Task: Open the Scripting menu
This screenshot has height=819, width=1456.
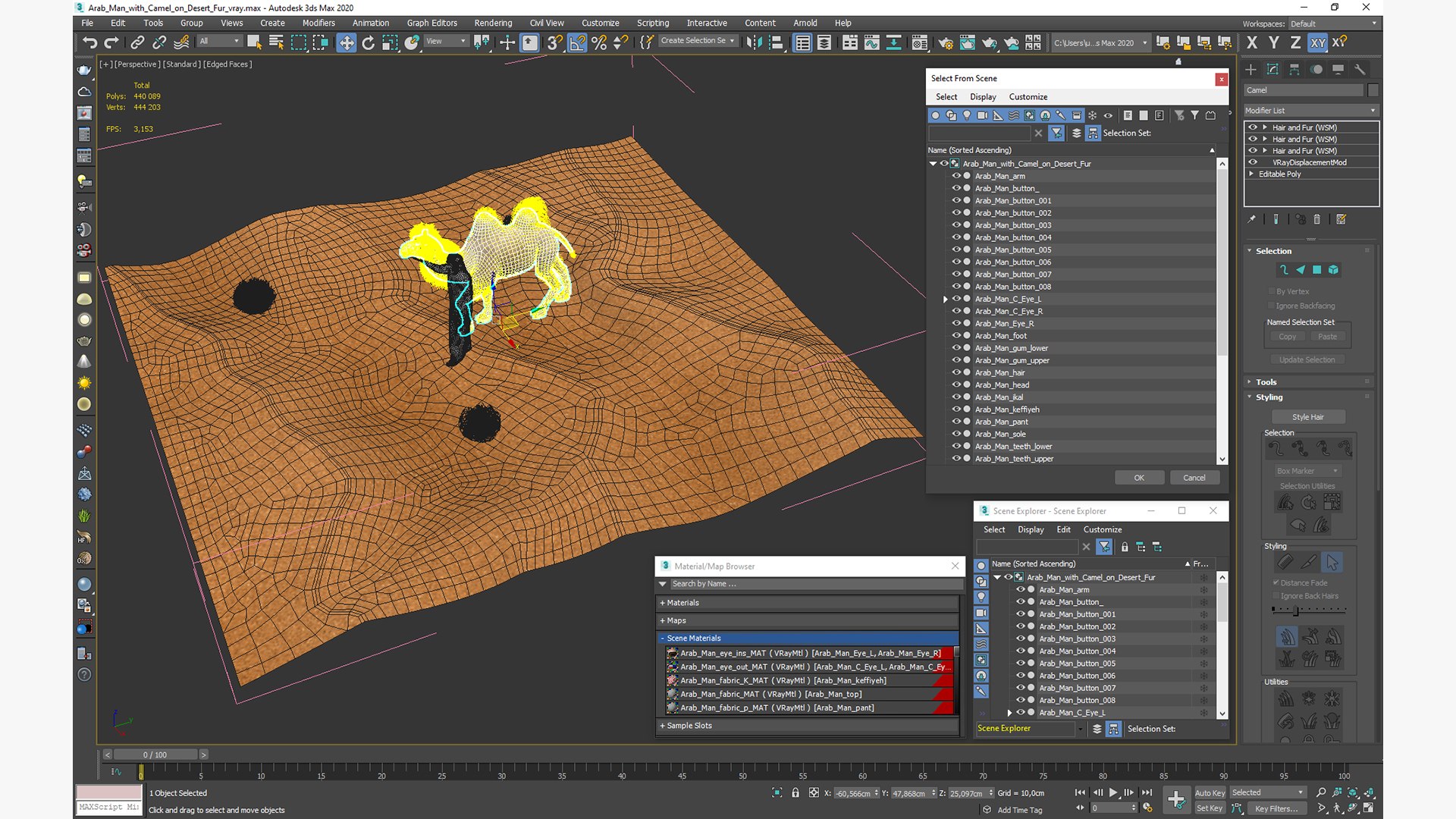Action: click(653, 23)
